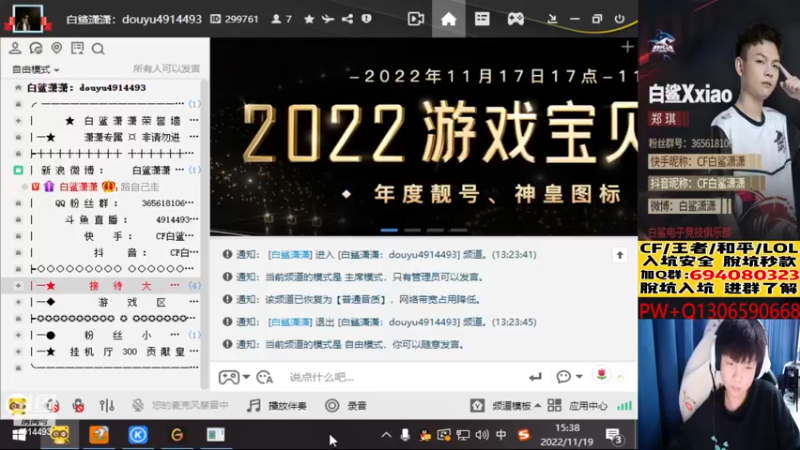Image resolution: width=800 pixels, height=450 pixels.
Task: Open the video icon in top bar
Action: click(x=416, y=19)
